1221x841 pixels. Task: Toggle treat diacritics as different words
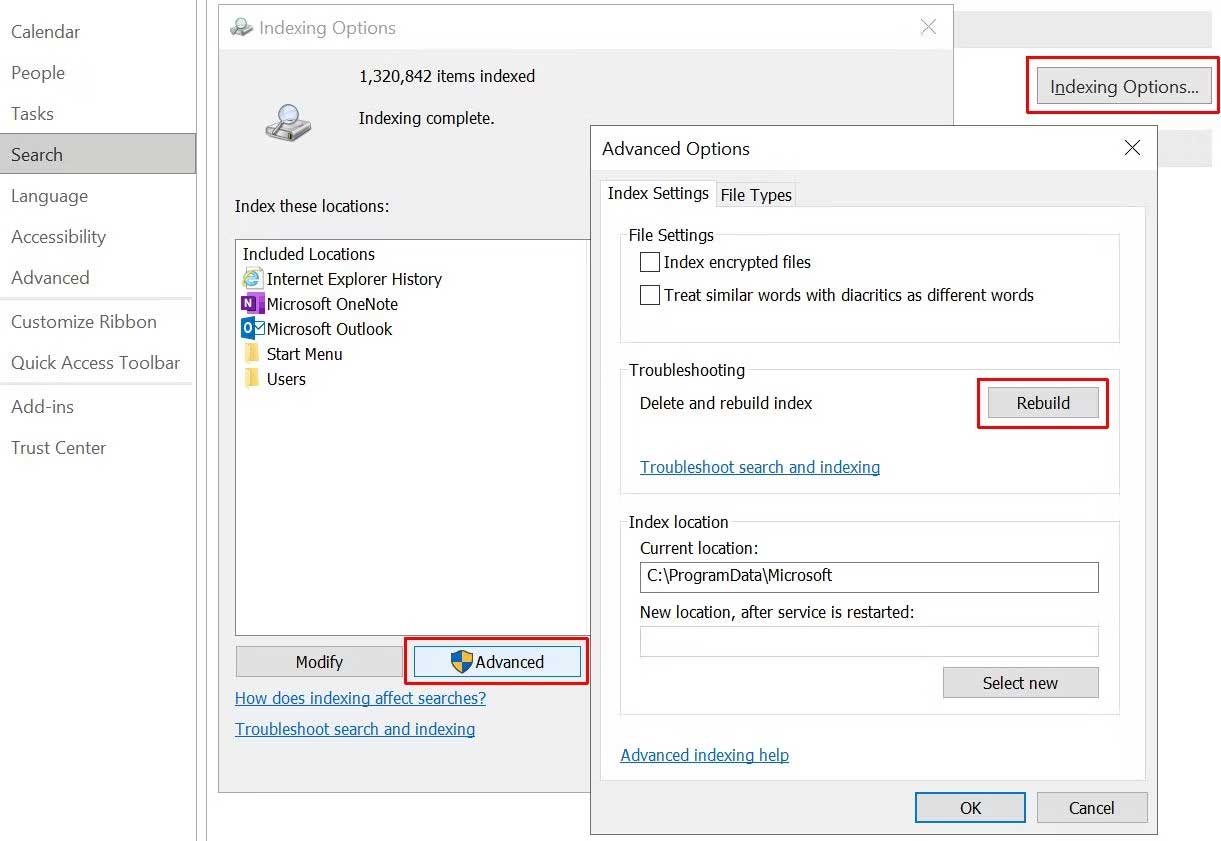[x=650, y=295]
